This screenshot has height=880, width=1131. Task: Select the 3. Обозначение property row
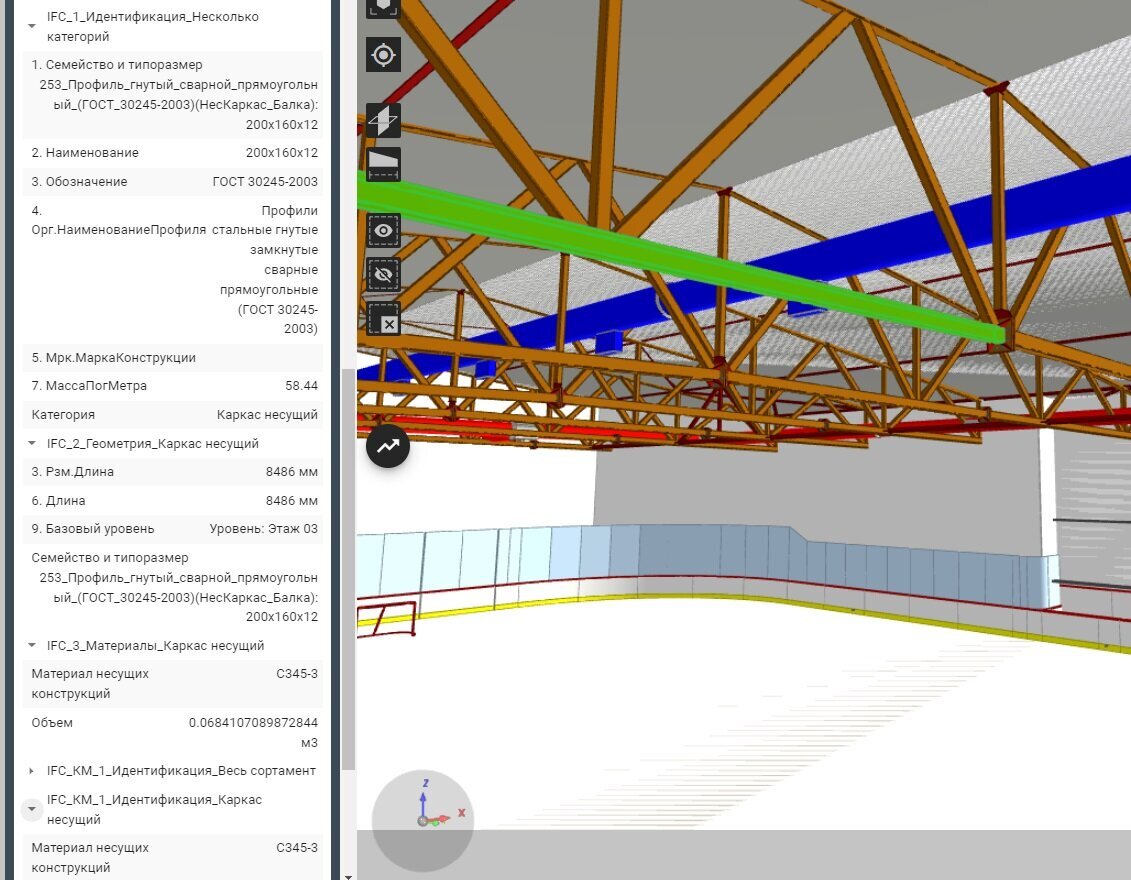coord(173,182)
